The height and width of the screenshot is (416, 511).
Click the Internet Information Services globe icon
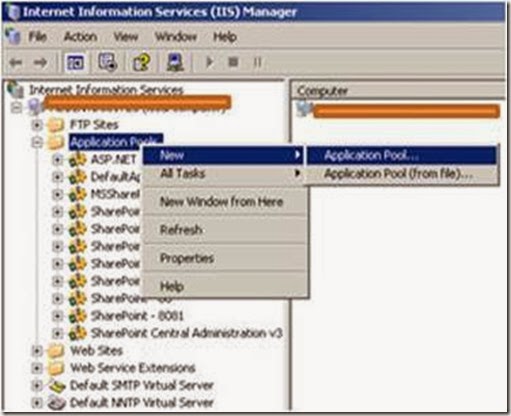[x=15, y=89]
